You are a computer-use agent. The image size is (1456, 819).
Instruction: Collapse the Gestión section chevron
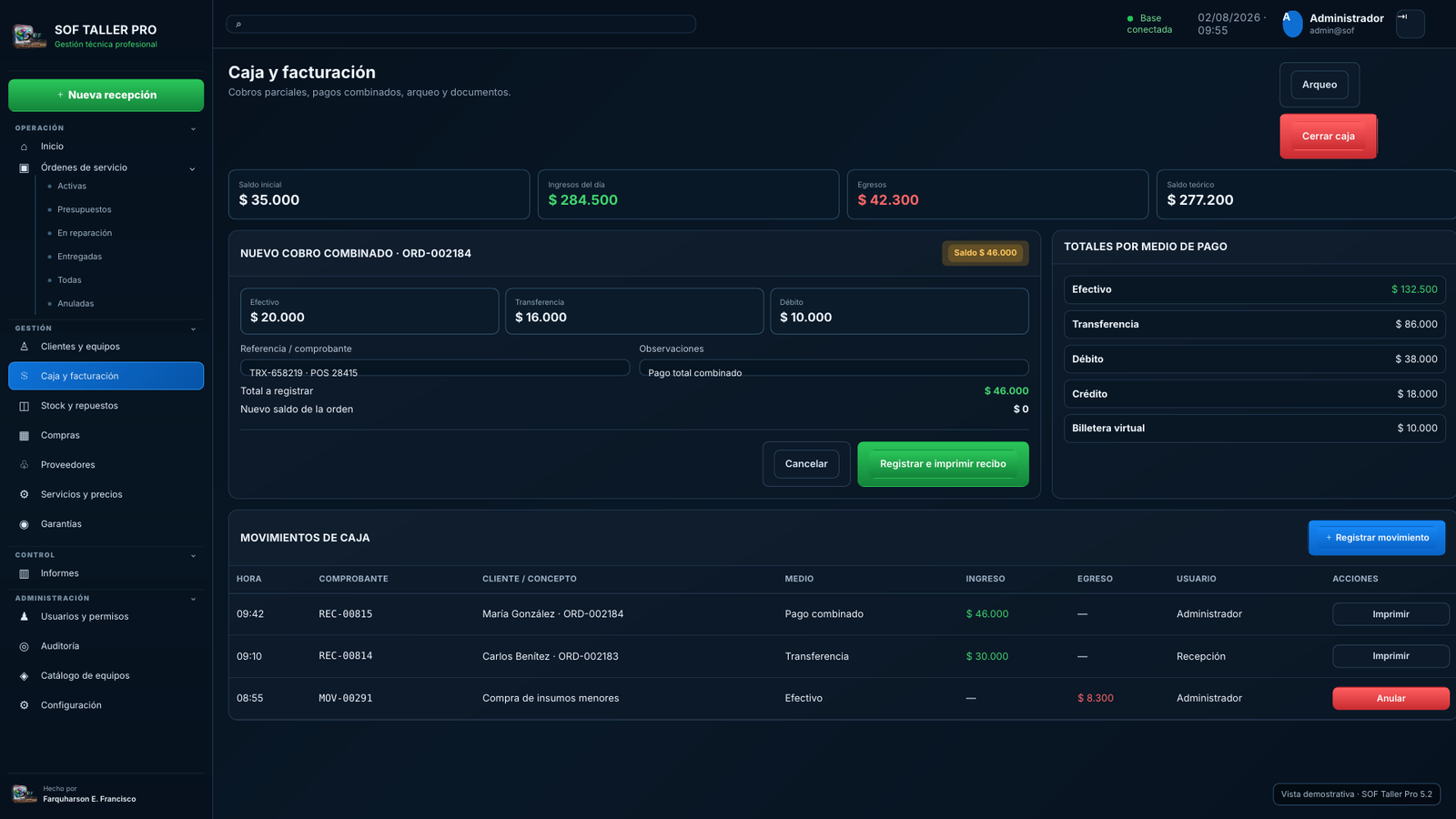[193, 329]
